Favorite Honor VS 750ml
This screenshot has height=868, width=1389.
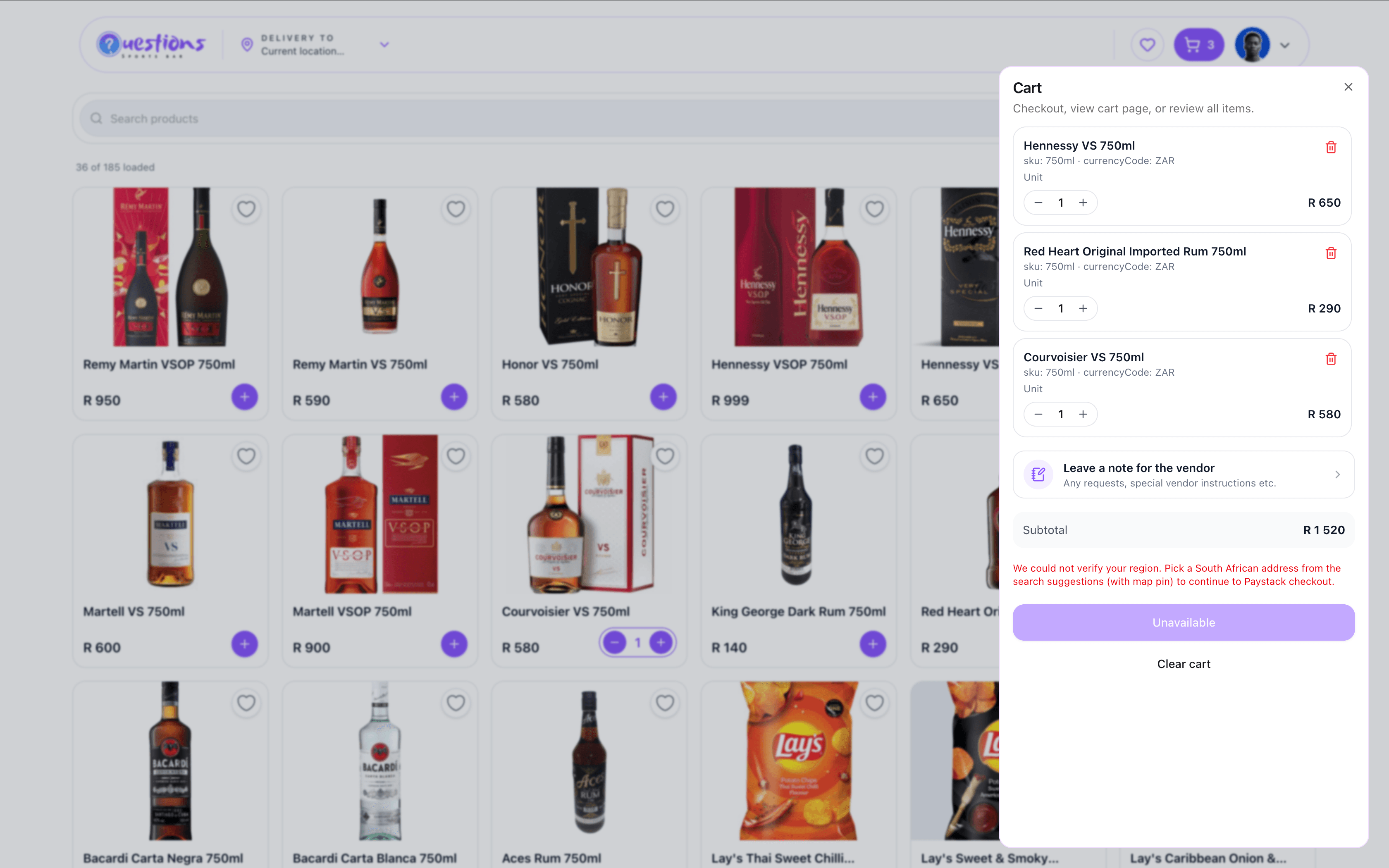(665, 209)
